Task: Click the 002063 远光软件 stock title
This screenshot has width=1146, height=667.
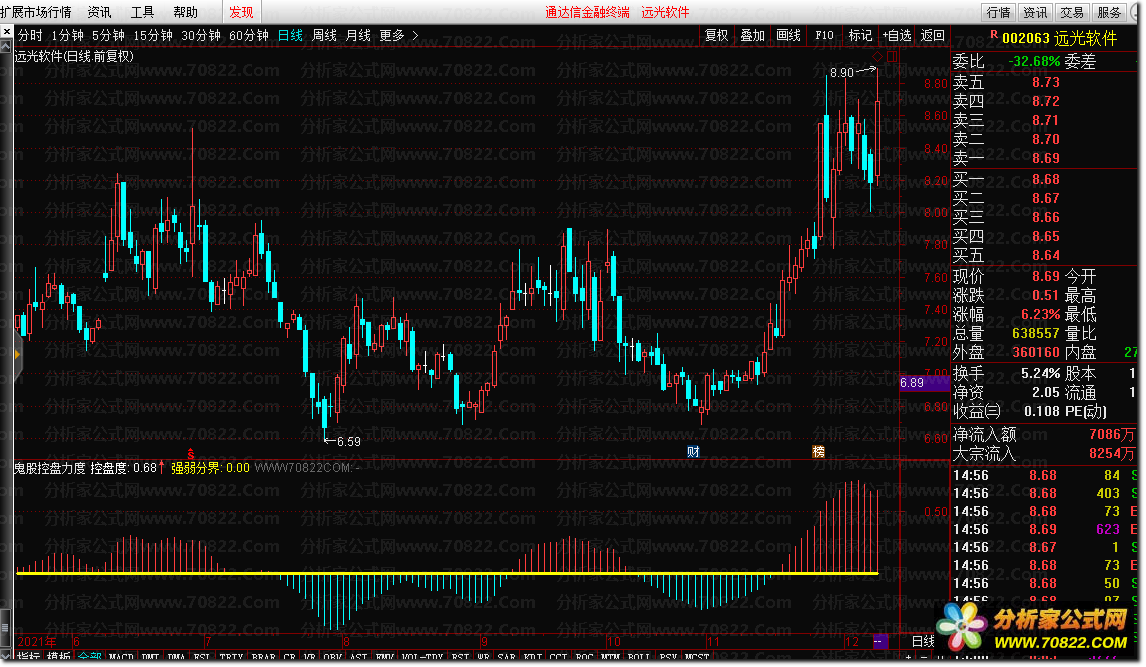Action: click(x=1059, y=38)
